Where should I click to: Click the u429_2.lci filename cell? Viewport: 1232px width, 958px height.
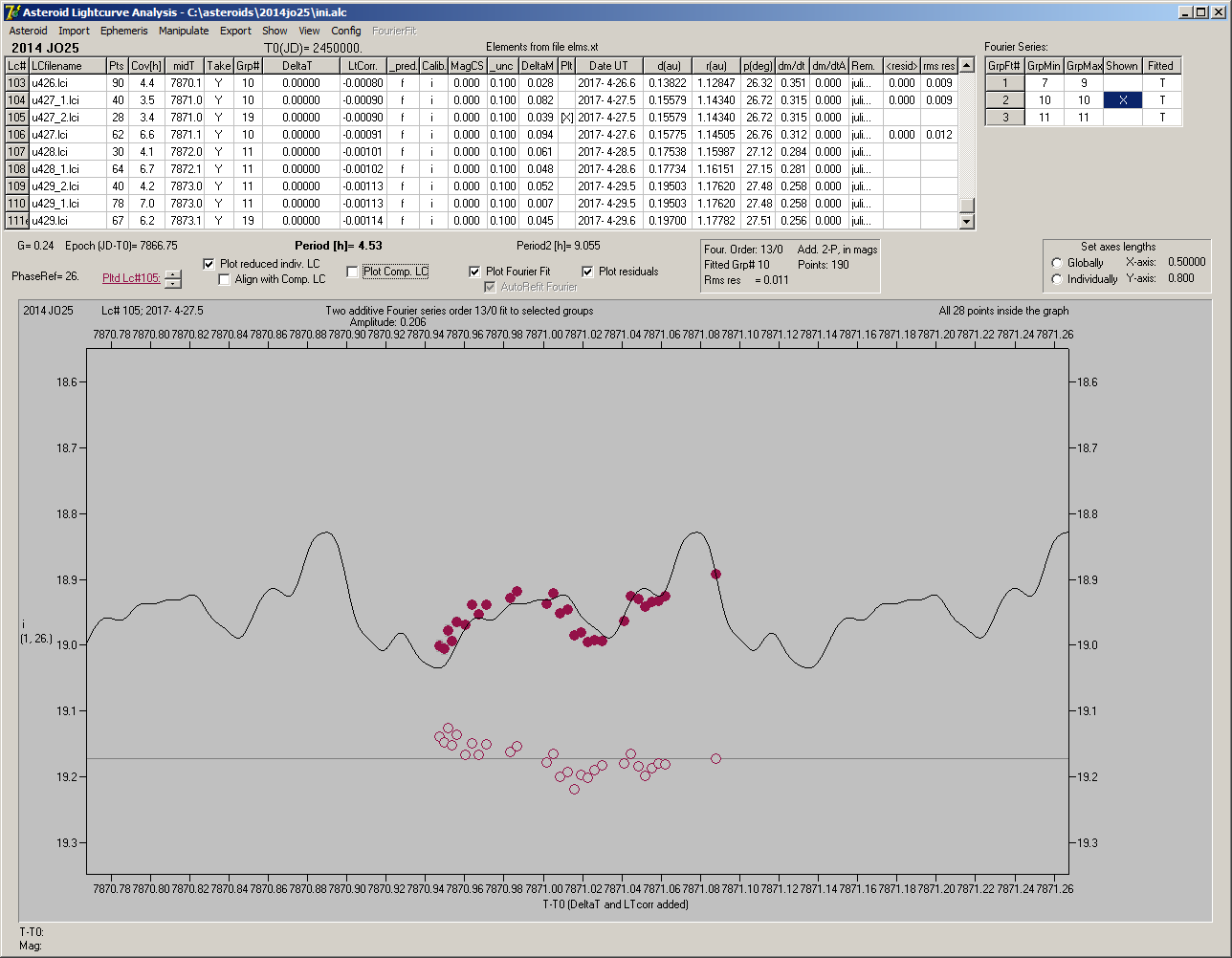pyautogui.click(x=67, y=186)
